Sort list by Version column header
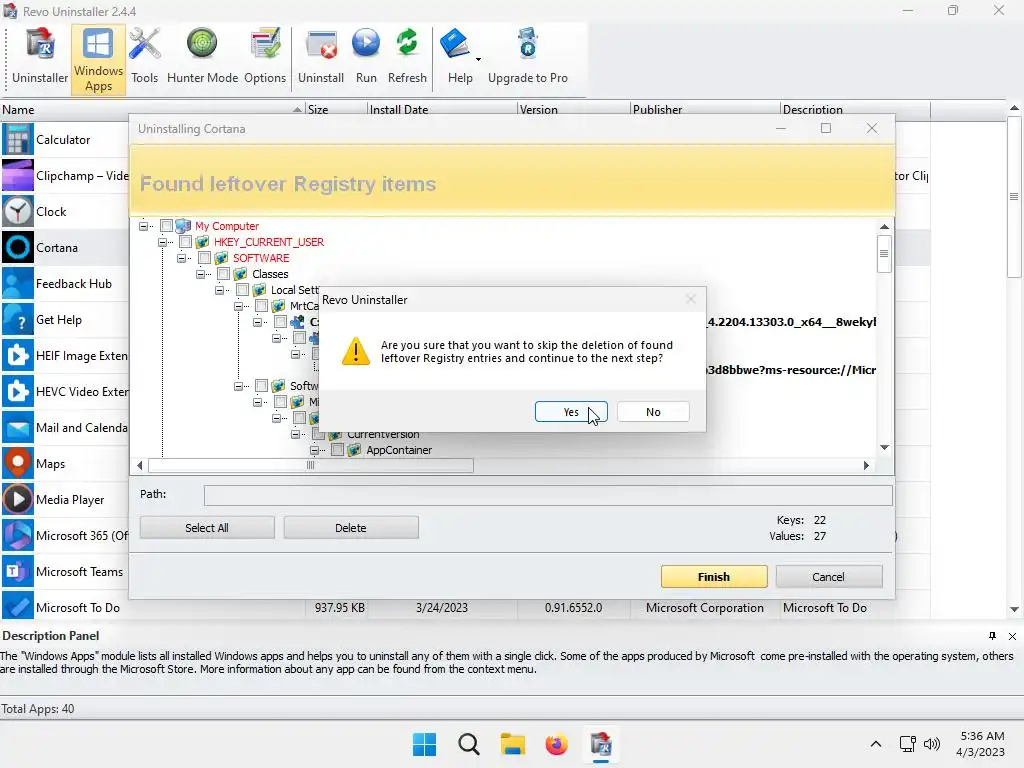 click(x=574, y=109)
